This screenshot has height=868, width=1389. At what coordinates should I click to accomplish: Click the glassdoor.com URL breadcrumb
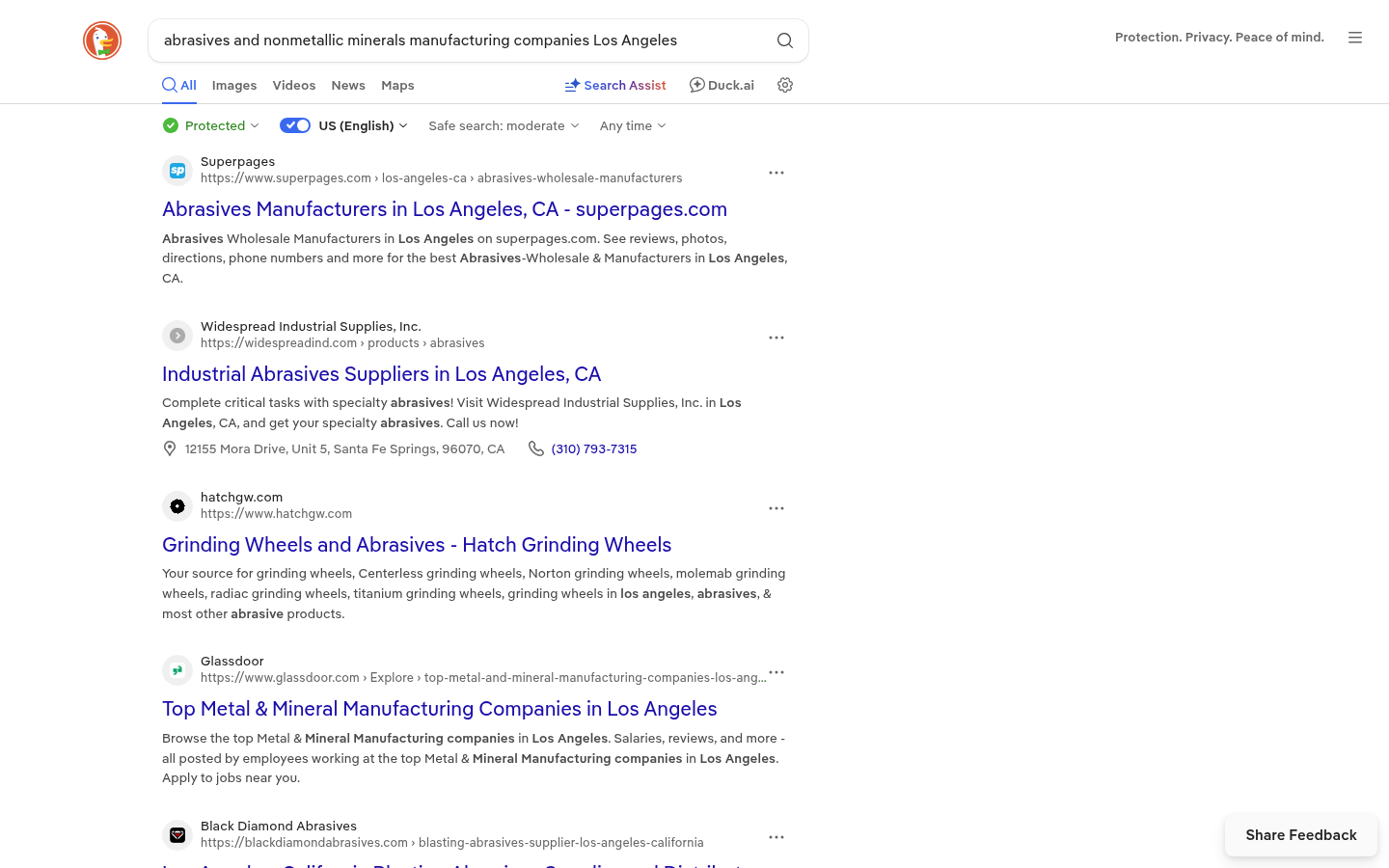pos(483,678)
